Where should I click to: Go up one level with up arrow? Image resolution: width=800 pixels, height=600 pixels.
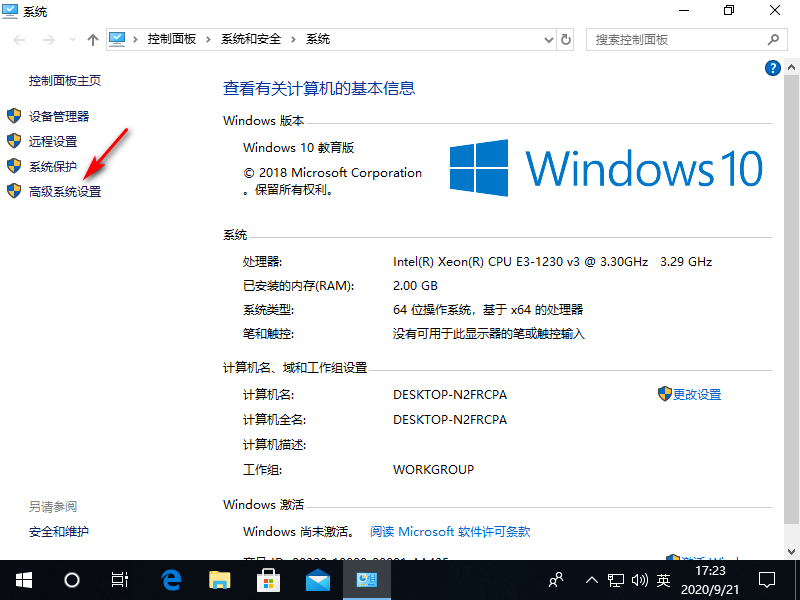tap(93, 40)
